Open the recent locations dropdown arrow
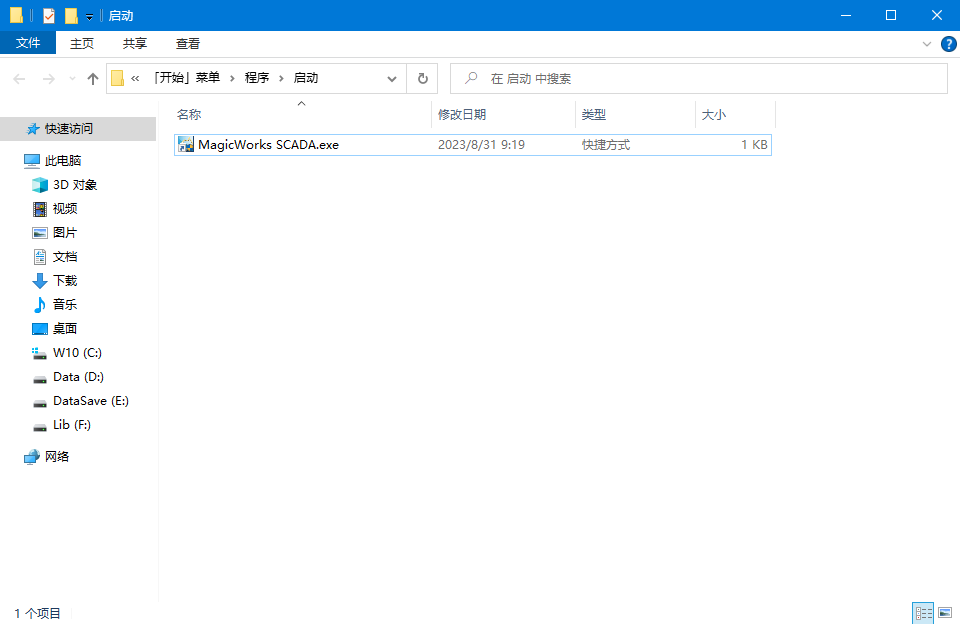960x624 pixels. coord(72,78)
